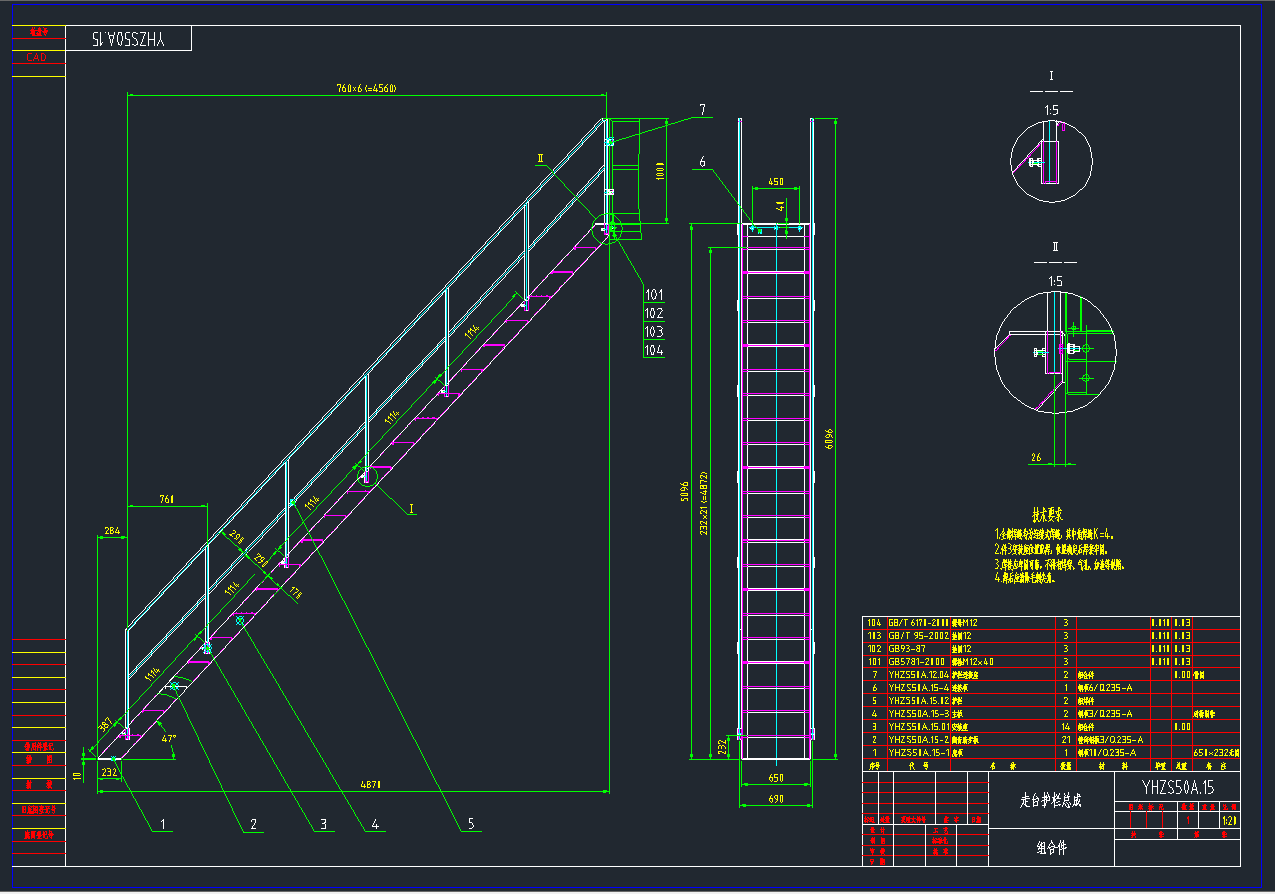
Task: Click the "284" dimension near the stair base
Action: 110,531
